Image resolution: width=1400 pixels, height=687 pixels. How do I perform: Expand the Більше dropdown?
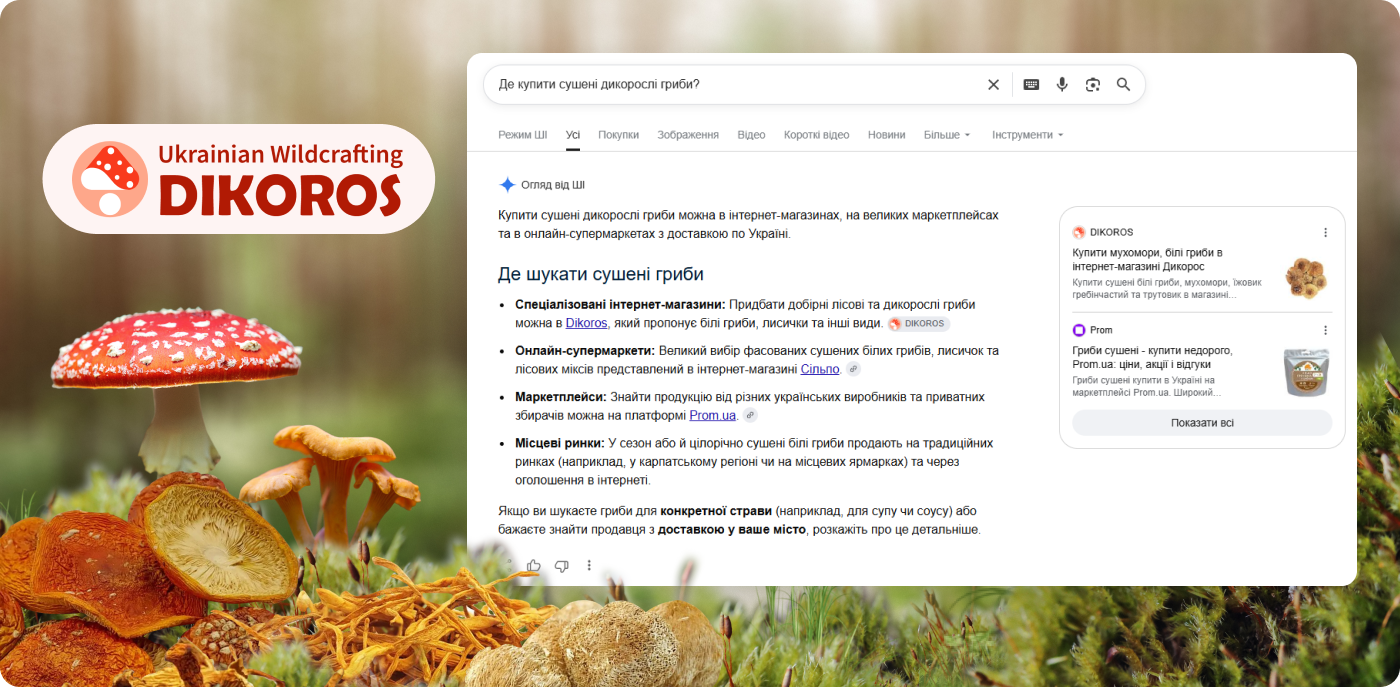click(947, 135)
